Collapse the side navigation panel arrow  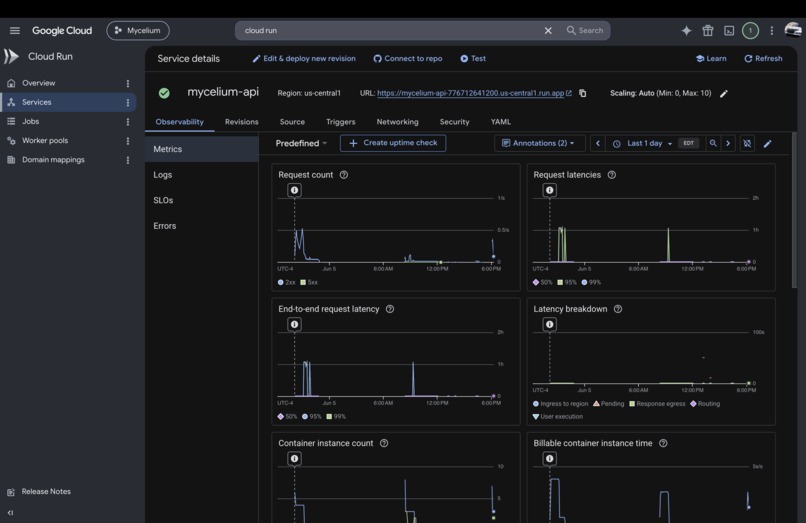[10, 513]
